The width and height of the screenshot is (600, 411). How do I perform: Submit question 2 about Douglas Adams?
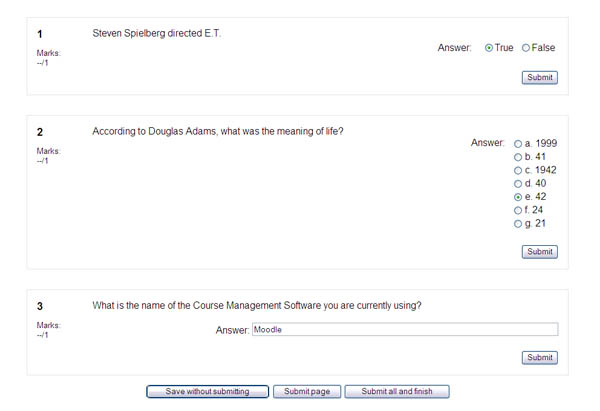point(540,252)
